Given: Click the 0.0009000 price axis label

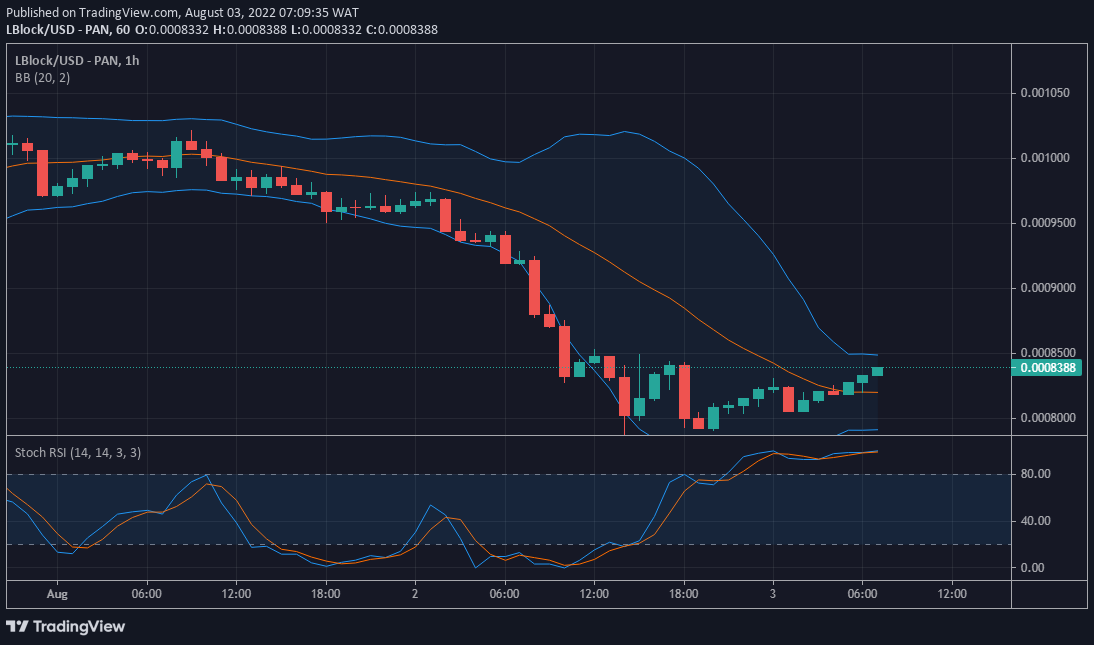Looking at the screenshot, I should pos(1047,288).
